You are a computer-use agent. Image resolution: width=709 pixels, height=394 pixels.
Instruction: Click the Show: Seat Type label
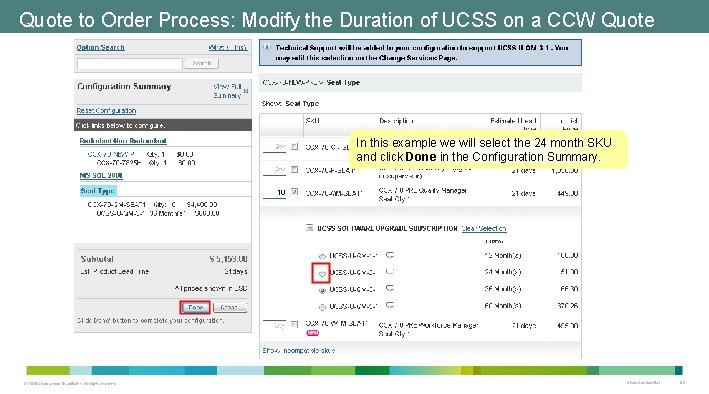(290, 104)
